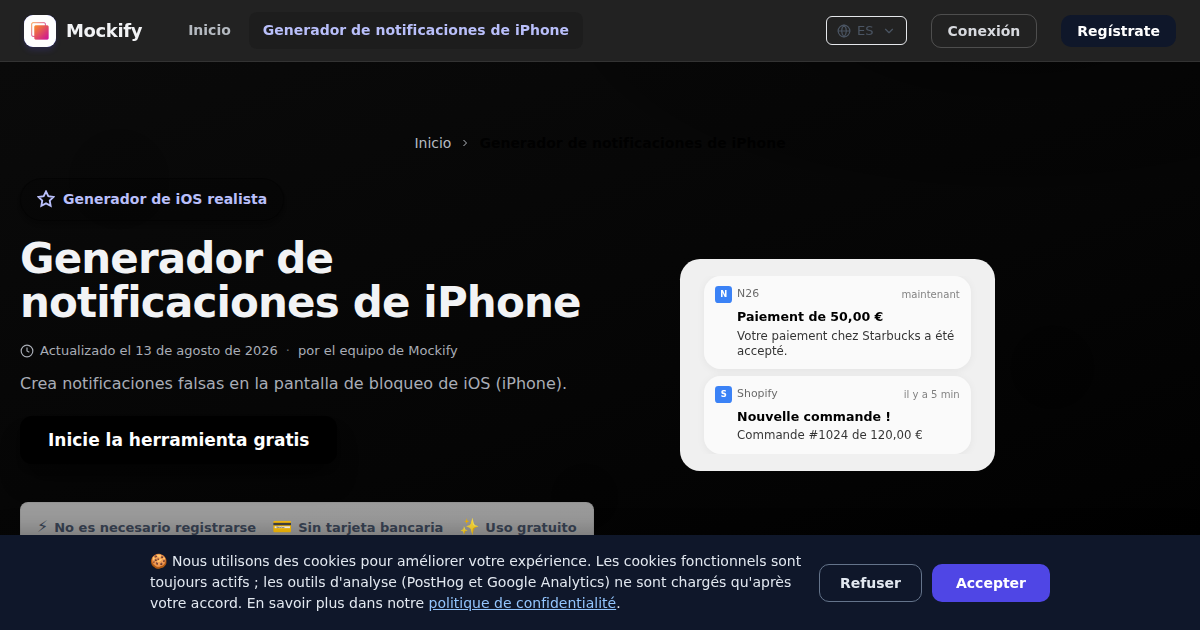This screenshot has height=630, width=1200.
Task: Expand the ES language dropdown
Action: 866,31
